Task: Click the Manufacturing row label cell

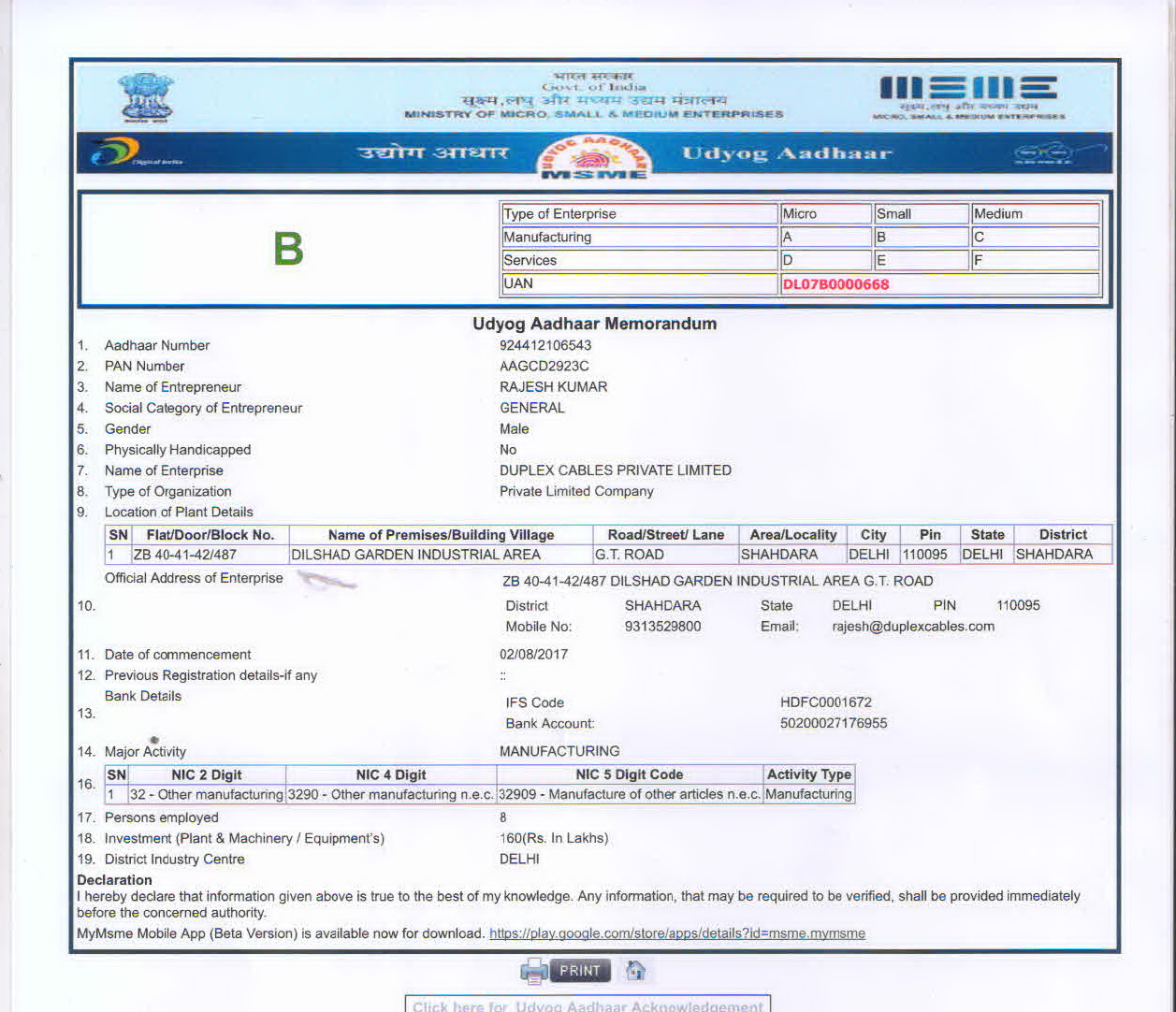Action: (x=639, y=237)
